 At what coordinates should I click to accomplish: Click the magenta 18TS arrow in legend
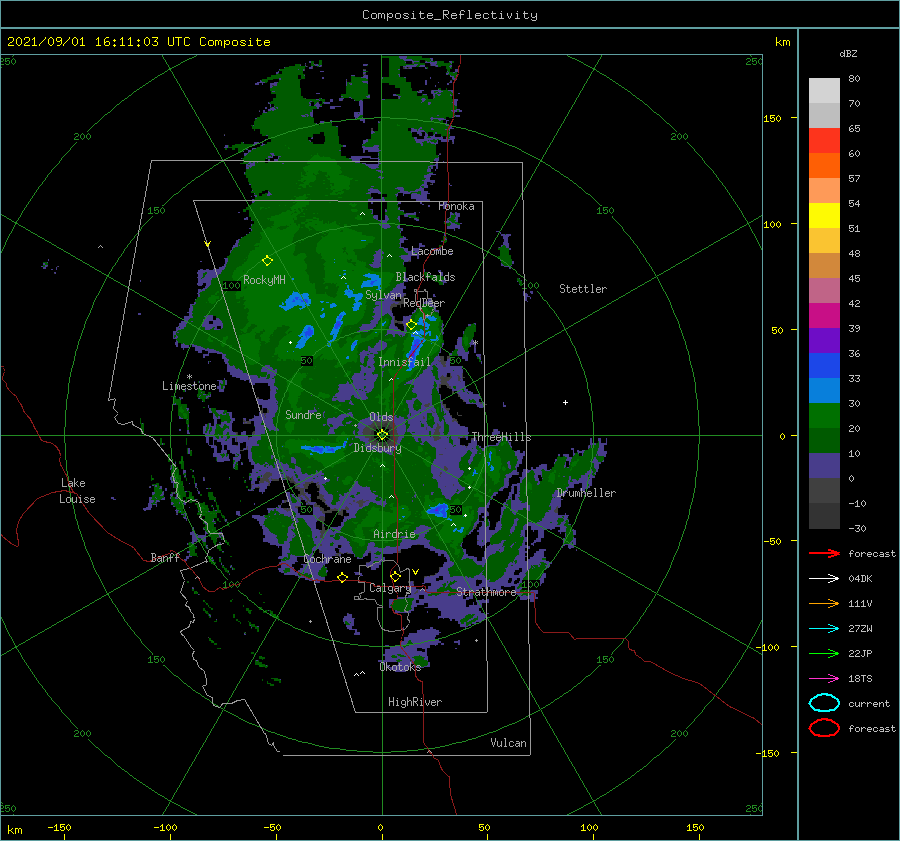point(824,679)
